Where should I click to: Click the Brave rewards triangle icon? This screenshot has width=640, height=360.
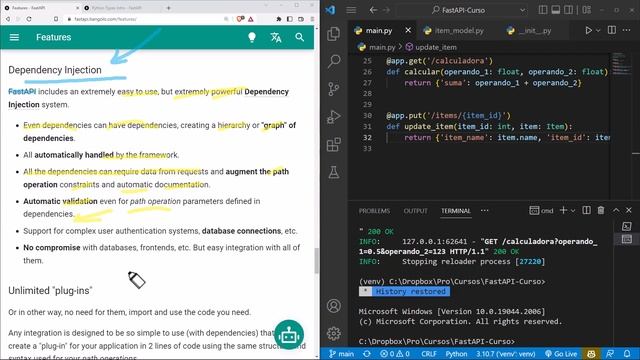click(251, 19)
